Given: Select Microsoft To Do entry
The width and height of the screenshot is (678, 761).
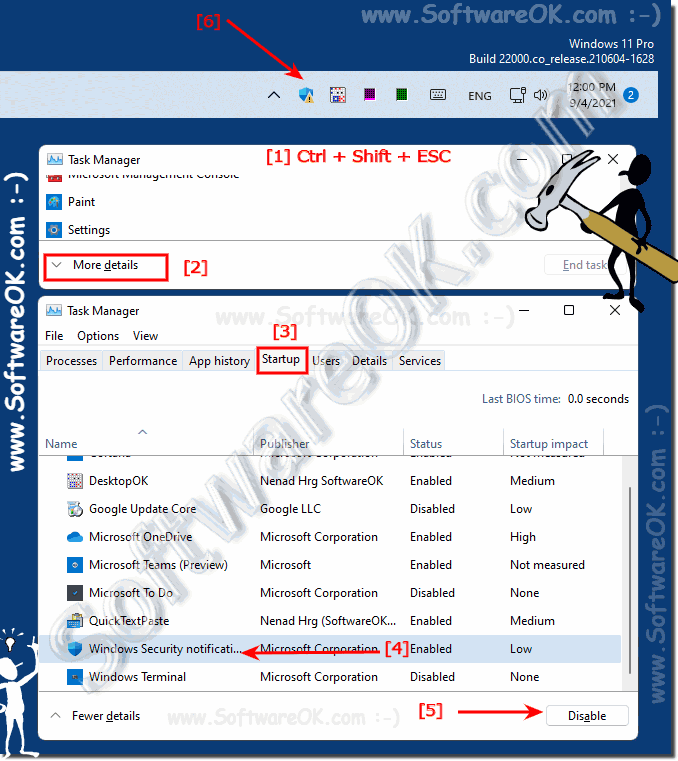Looking at the screenshot, I should 330,593.
